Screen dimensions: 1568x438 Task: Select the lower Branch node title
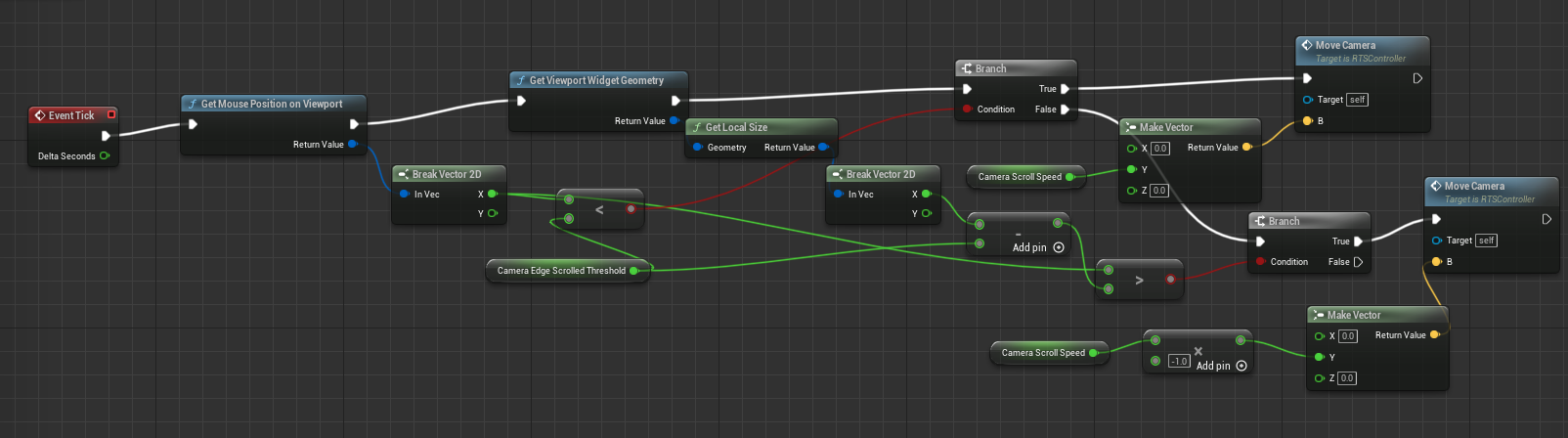(1284, 221)
